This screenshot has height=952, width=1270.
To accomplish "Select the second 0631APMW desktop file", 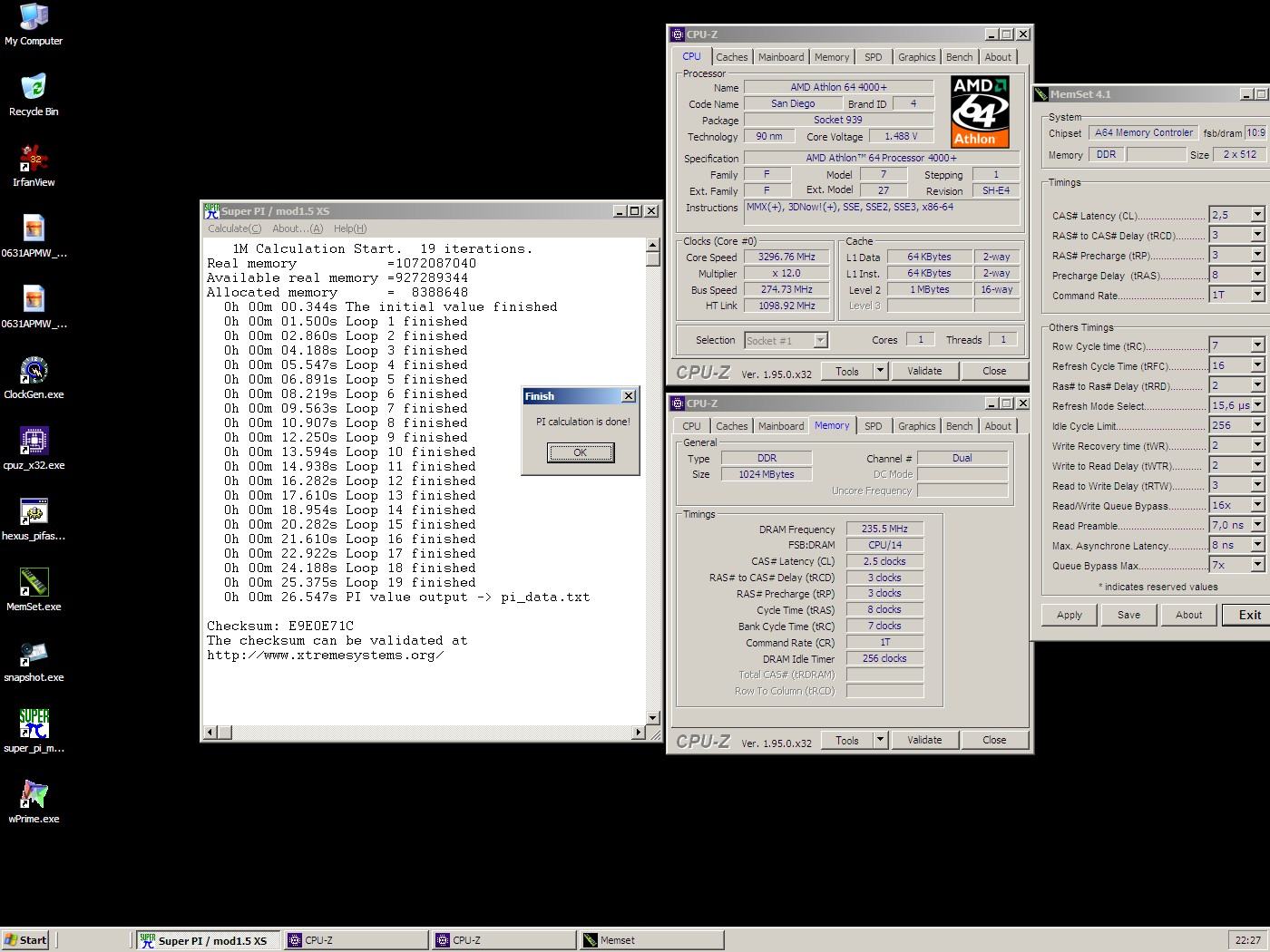I will click(x=34, y=307).
